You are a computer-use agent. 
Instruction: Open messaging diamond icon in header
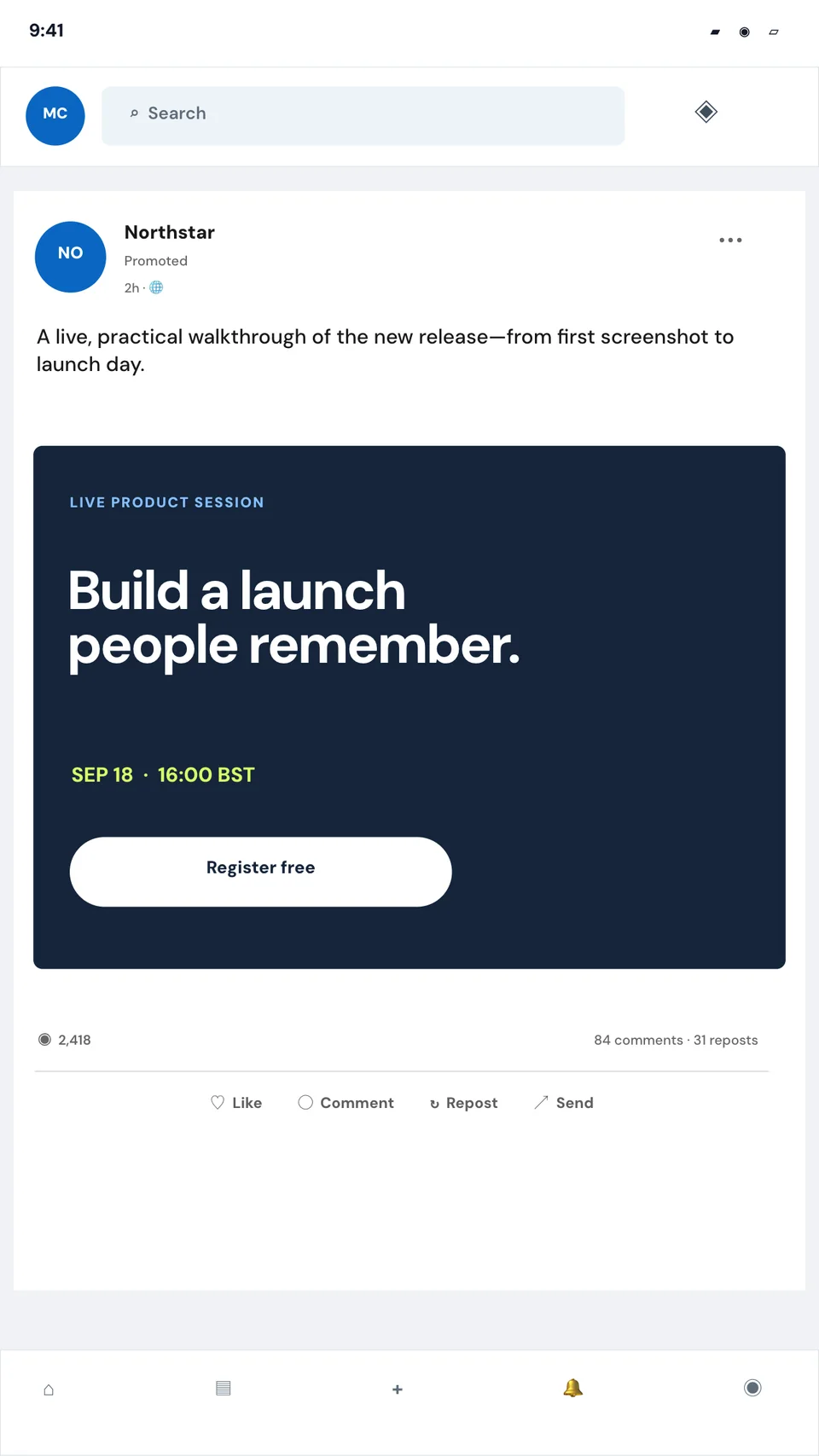pyautogui.click(x=706, y=112)
